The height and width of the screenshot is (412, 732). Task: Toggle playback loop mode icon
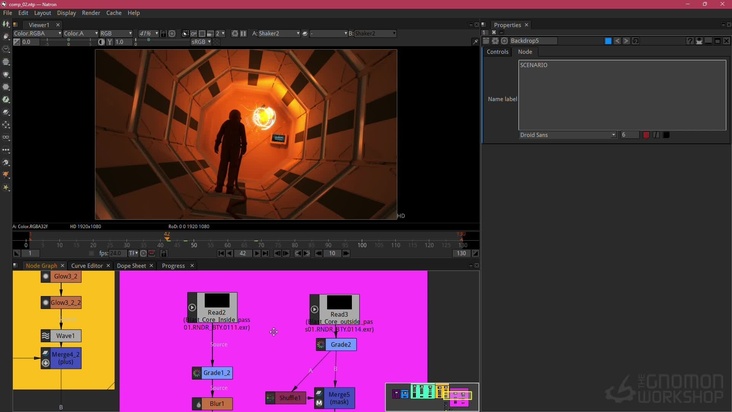tap(143, 253)
